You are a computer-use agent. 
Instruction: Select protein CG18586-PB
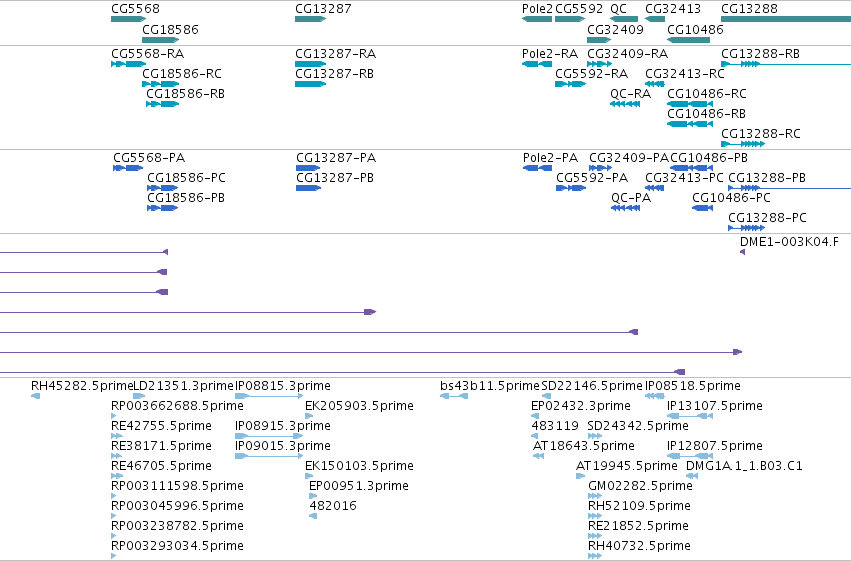163,208
